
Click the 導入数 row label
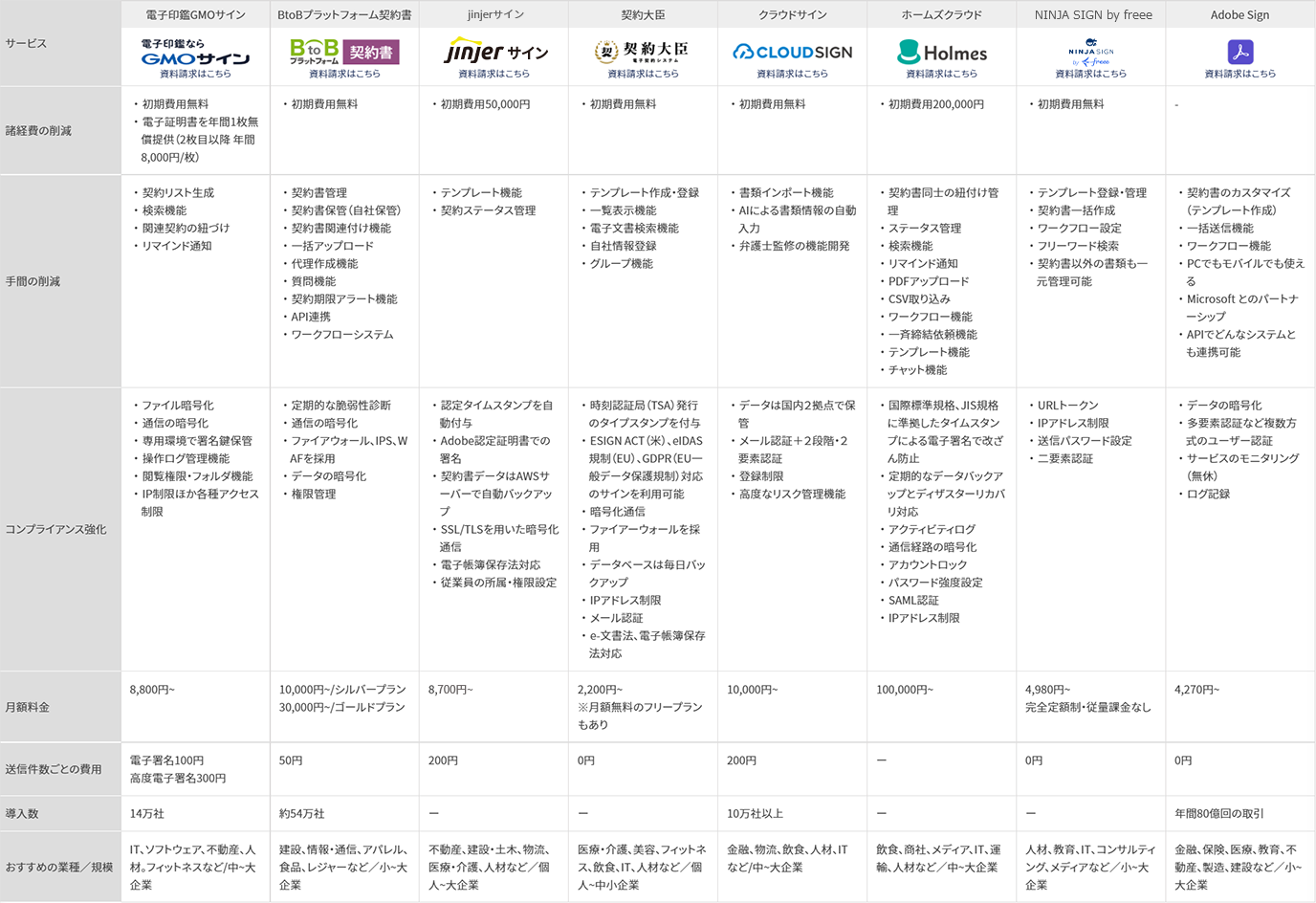click(21, 813)
